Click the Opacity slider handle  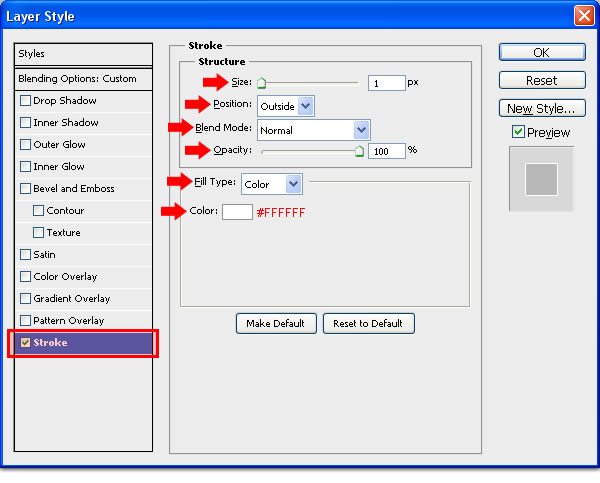click(359, 151)
